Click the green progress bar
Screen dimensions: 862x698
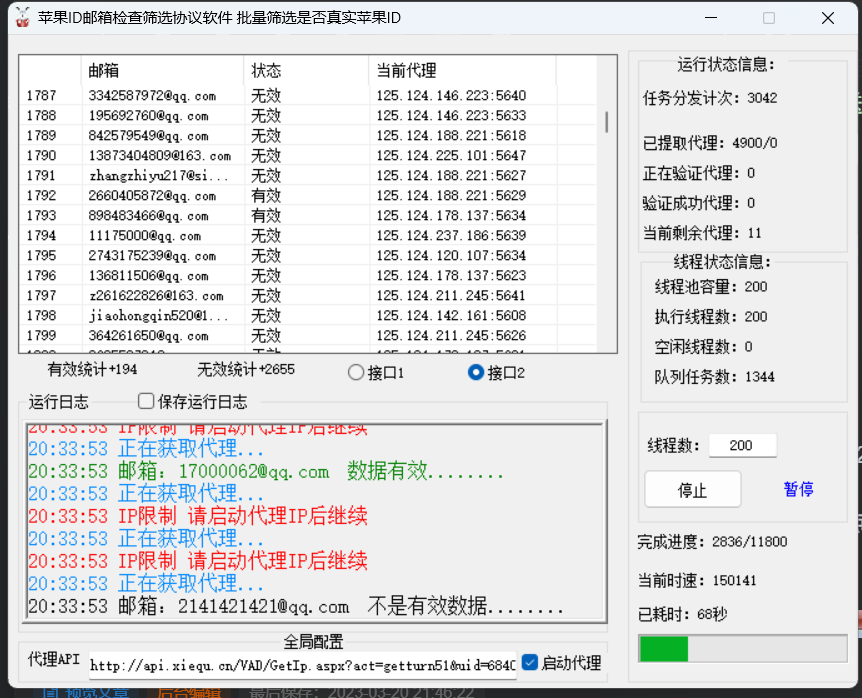pyautogui.click(x=664, y=648)
